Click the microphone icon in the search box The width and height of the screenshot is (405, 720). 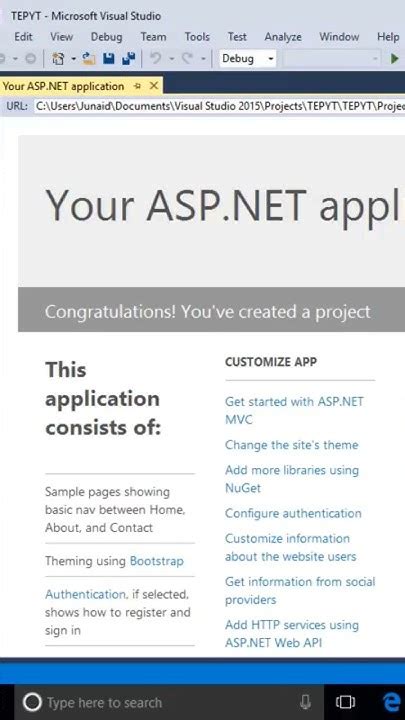305,702
